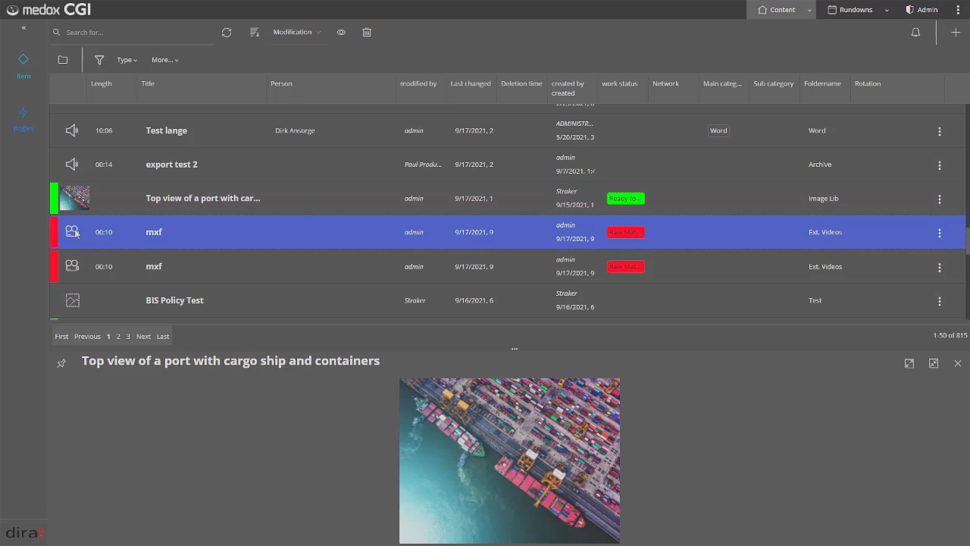Image resolution: width=970 pixels, height=546 pixels.
Task: Sort by Last changed column header
Action: click(x=470, y=83)
